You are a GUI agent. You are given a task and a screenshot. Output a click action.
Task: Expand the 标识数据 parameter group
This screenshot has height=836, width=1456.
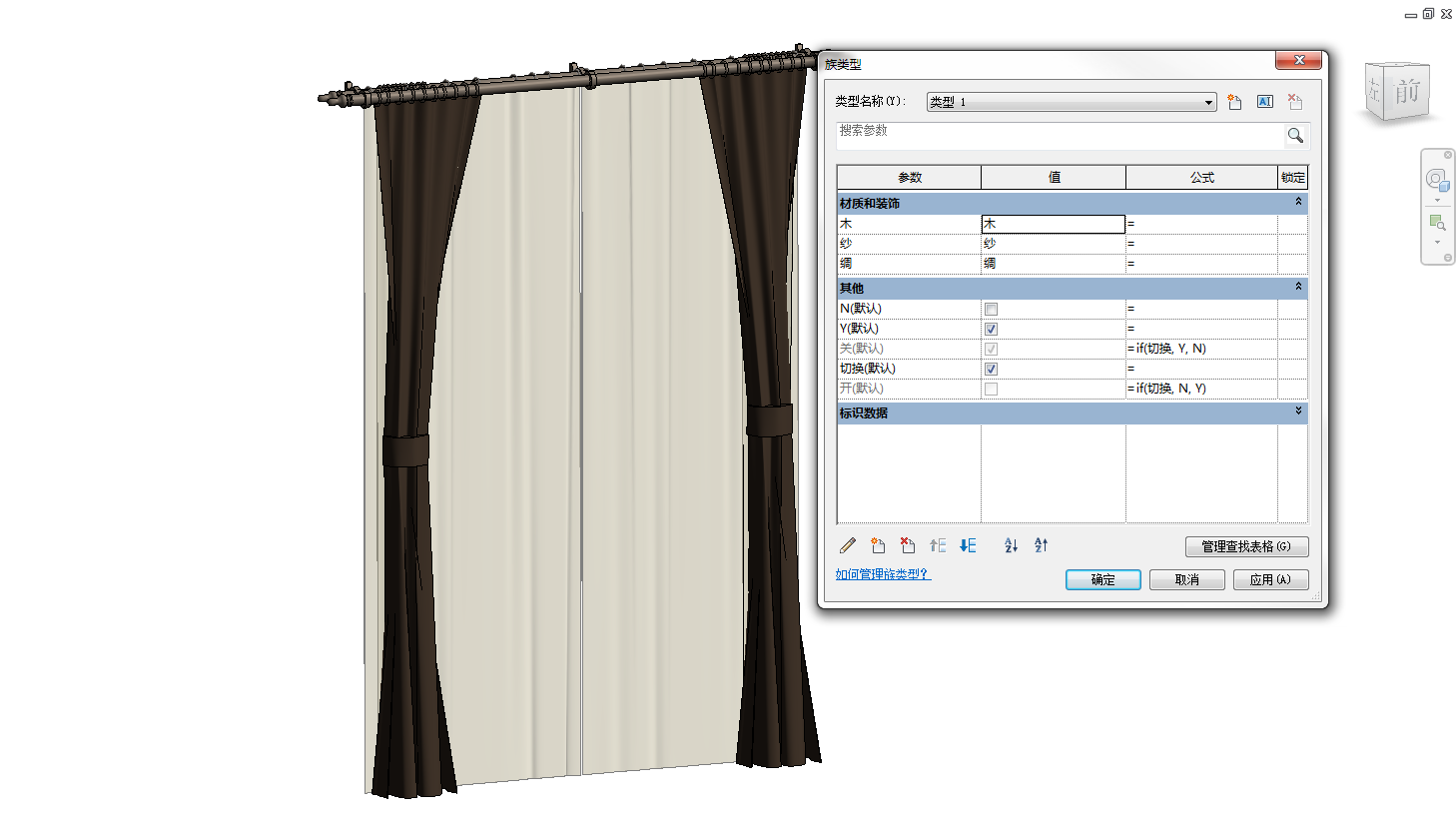tap(1298, 412)
